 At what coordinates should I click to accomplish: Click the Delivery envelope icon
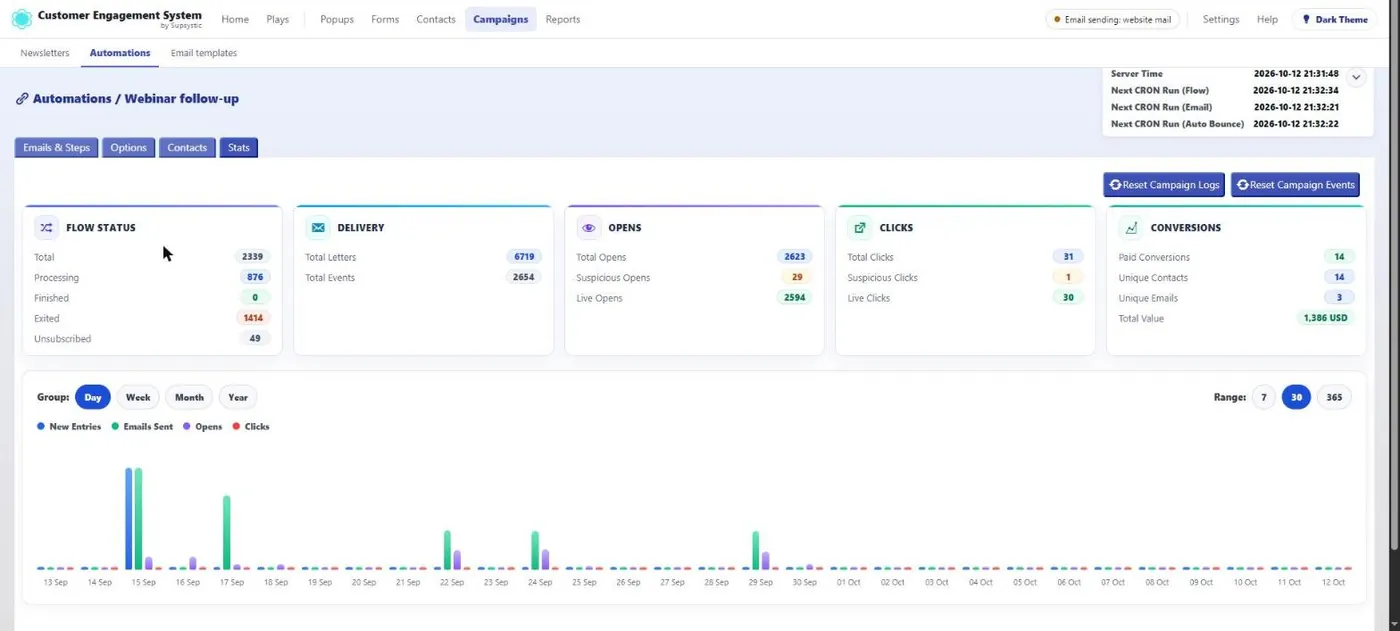pyautogui.click(x=318, y=228)
